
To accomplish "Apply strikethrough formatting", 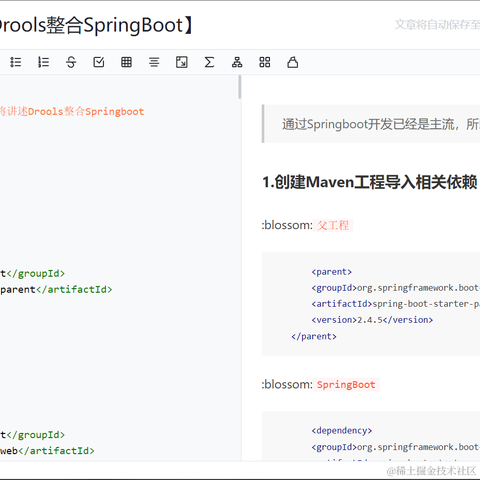I will [x=71, y=62].
